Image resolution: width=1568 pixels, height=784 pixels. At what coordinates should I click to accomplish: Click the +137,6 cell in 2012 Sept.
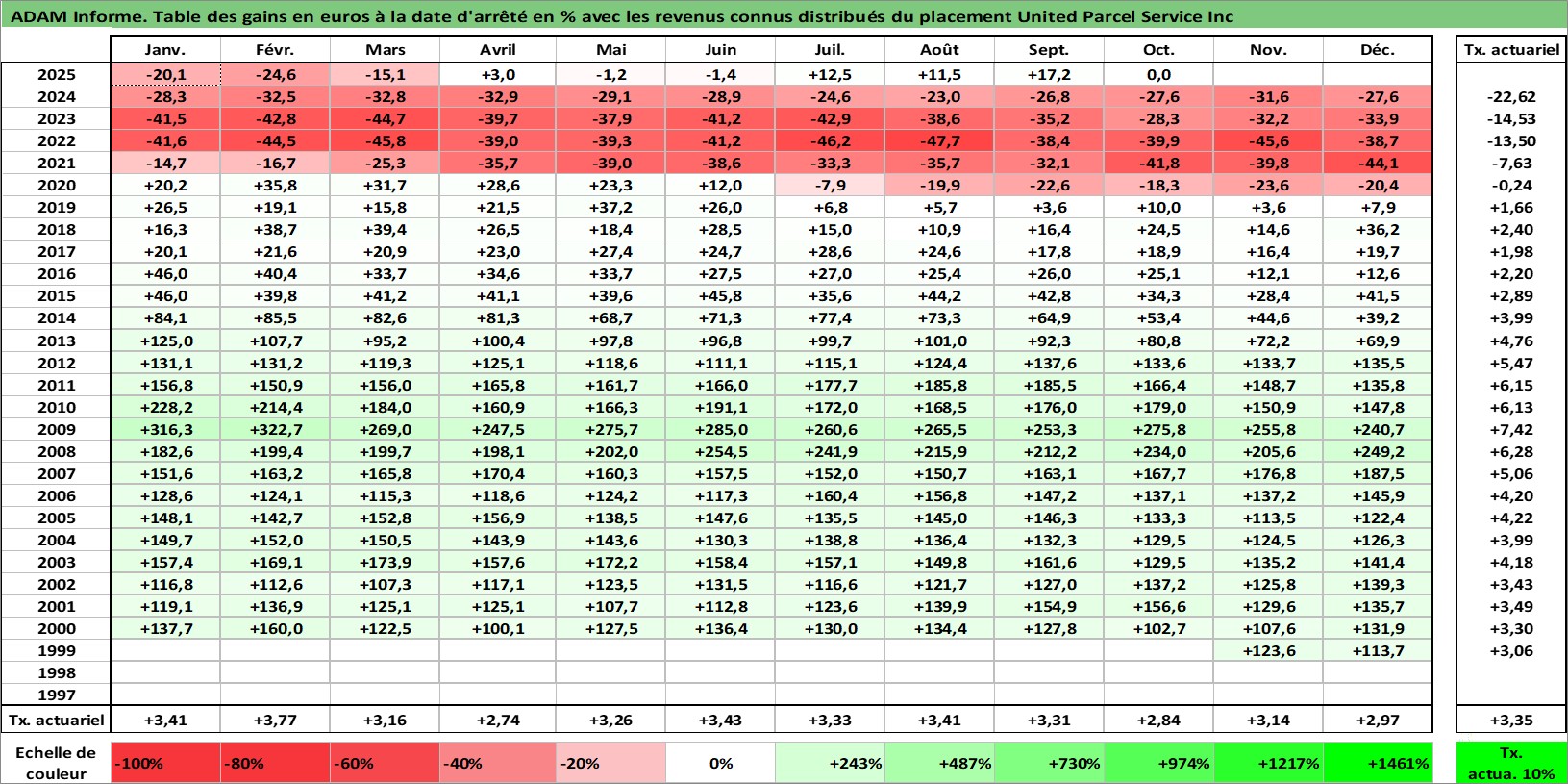(x=1049, y=363)
